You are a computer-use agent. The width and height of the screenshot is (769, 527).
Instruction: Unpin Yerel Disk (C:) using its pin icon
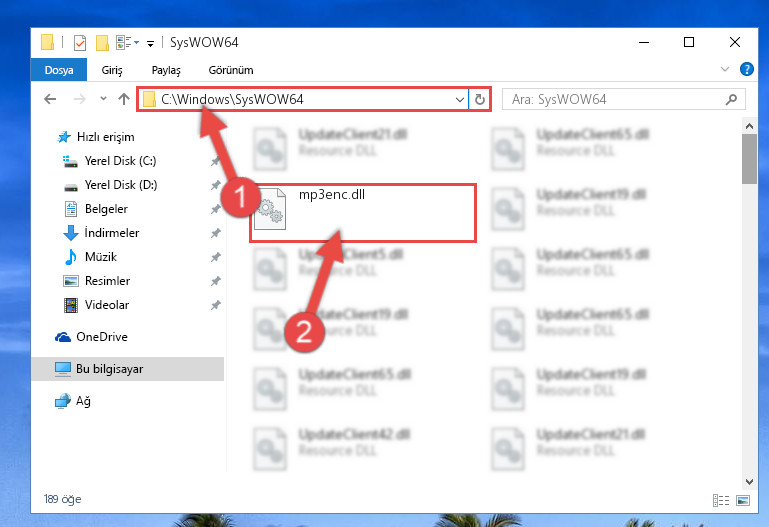point(215,161)
